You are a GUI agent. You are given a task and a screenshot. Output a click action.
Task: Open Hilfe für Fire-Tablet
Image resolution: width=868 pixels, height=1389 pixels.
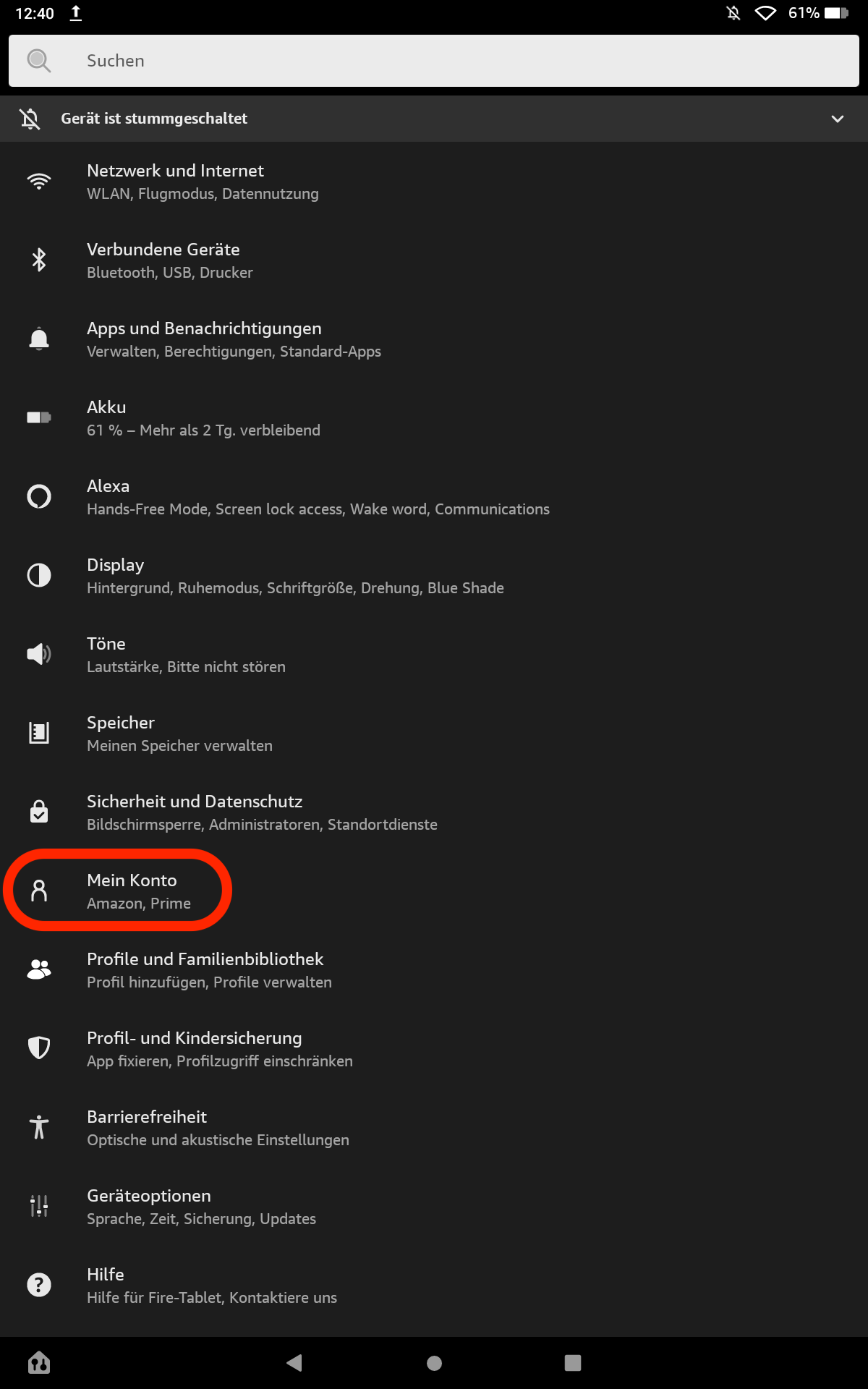(x=211, y=1285)
